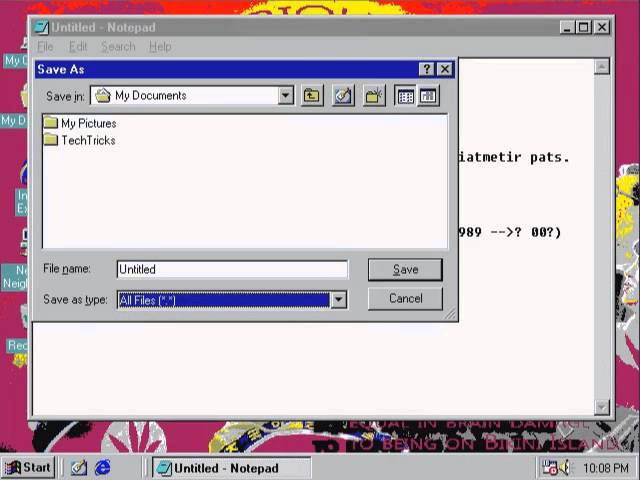Maximize the Notepad window
The image size is (640, 480).
[583, 27]
